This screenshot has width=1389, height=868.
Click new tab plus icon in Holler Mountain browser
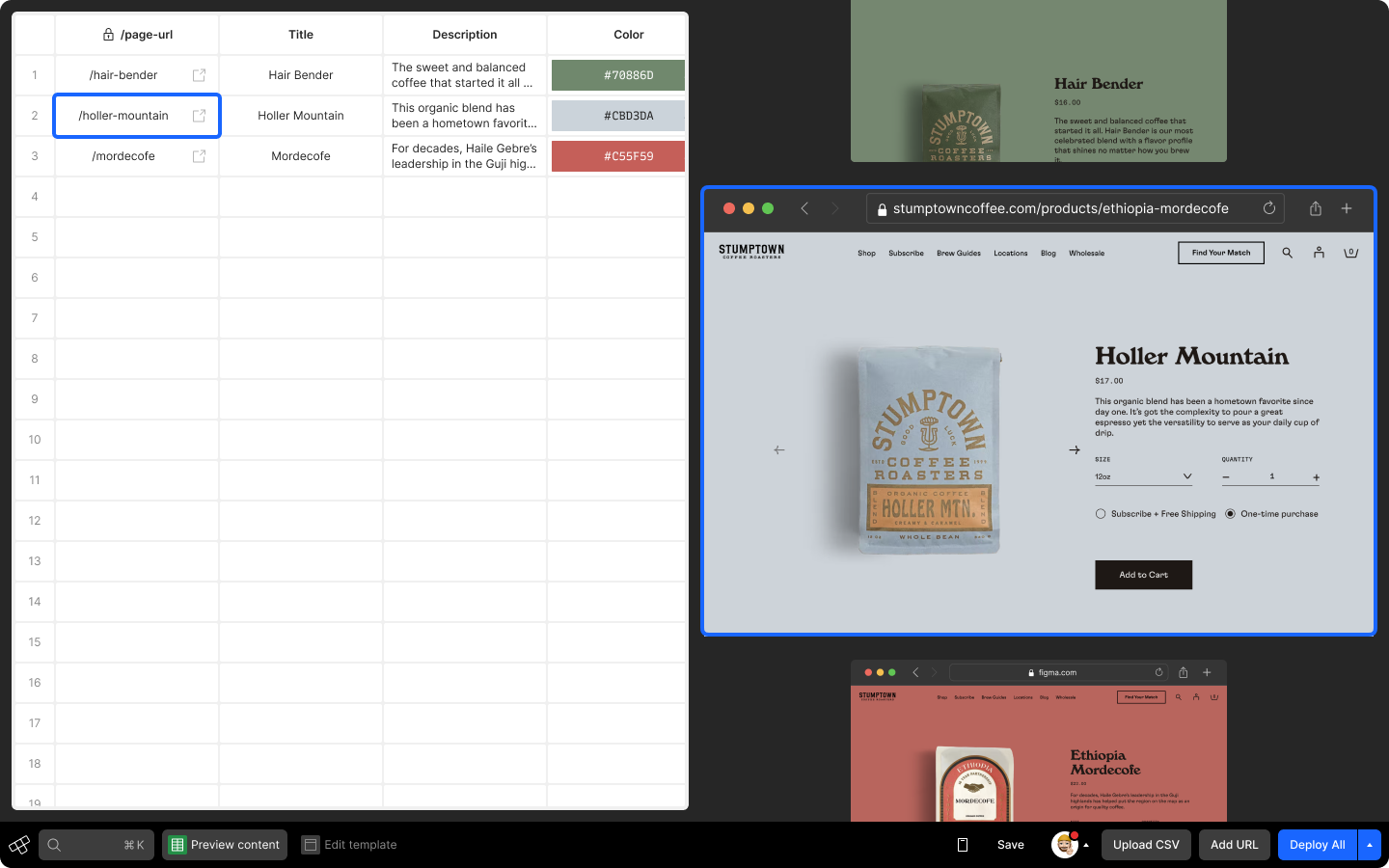click(x=1347, y=208)
